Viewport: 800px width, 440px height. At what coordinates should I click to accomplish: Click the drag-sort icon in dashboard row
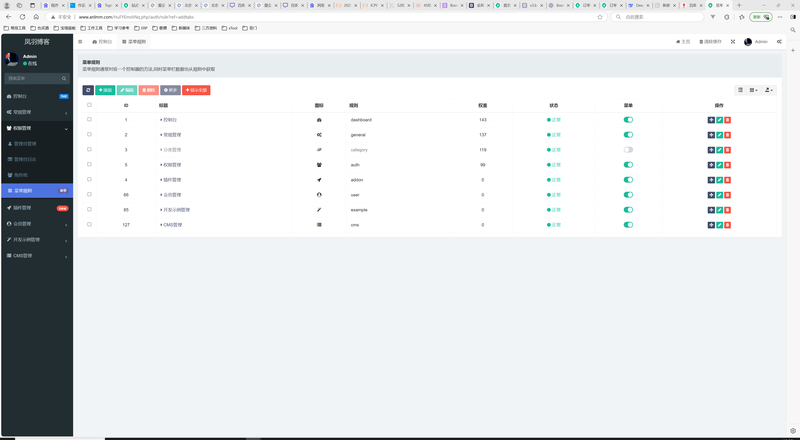coord(711,120)
